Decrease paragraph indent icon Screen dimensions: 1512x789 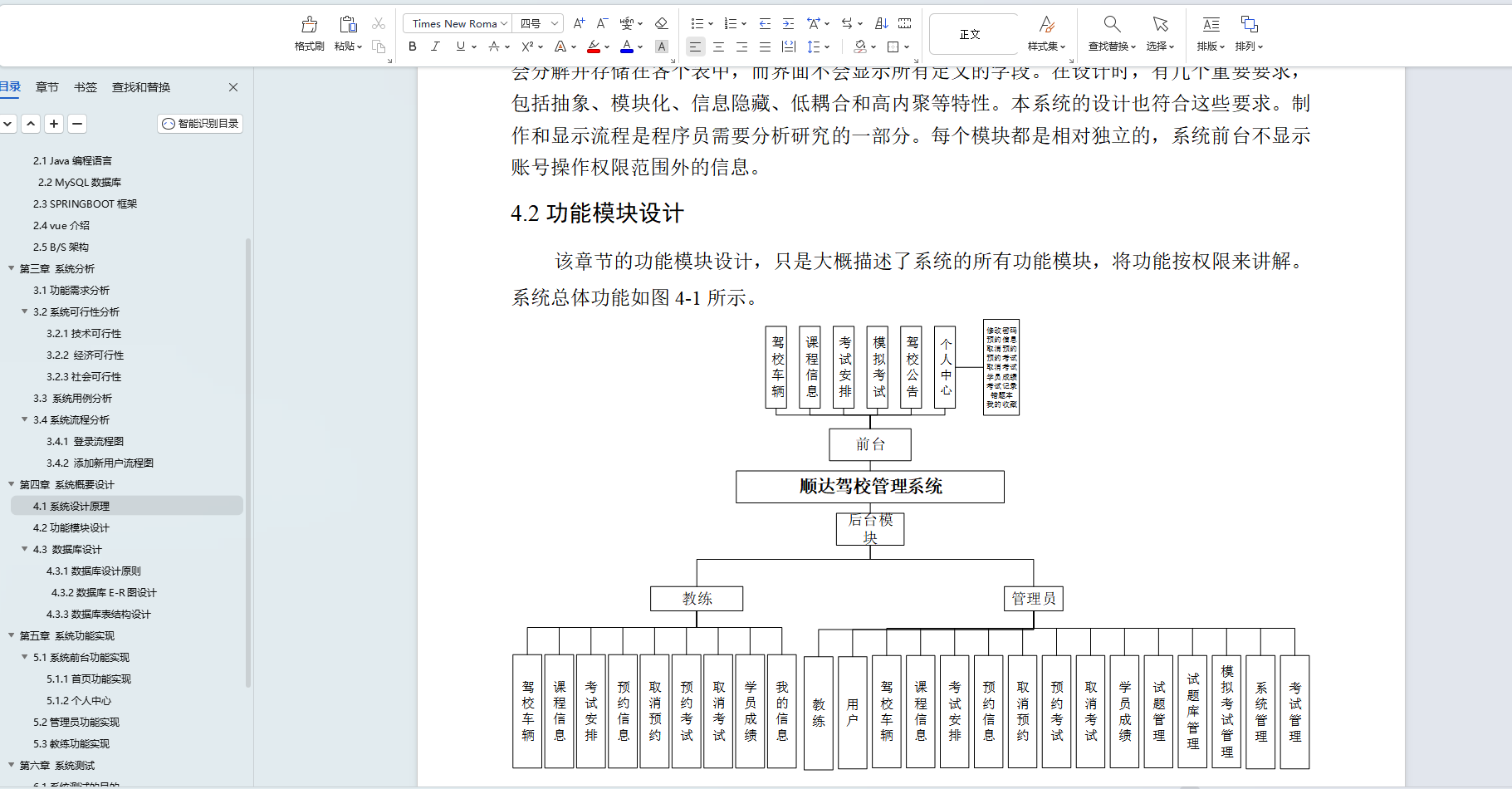(x=765, y=23)
